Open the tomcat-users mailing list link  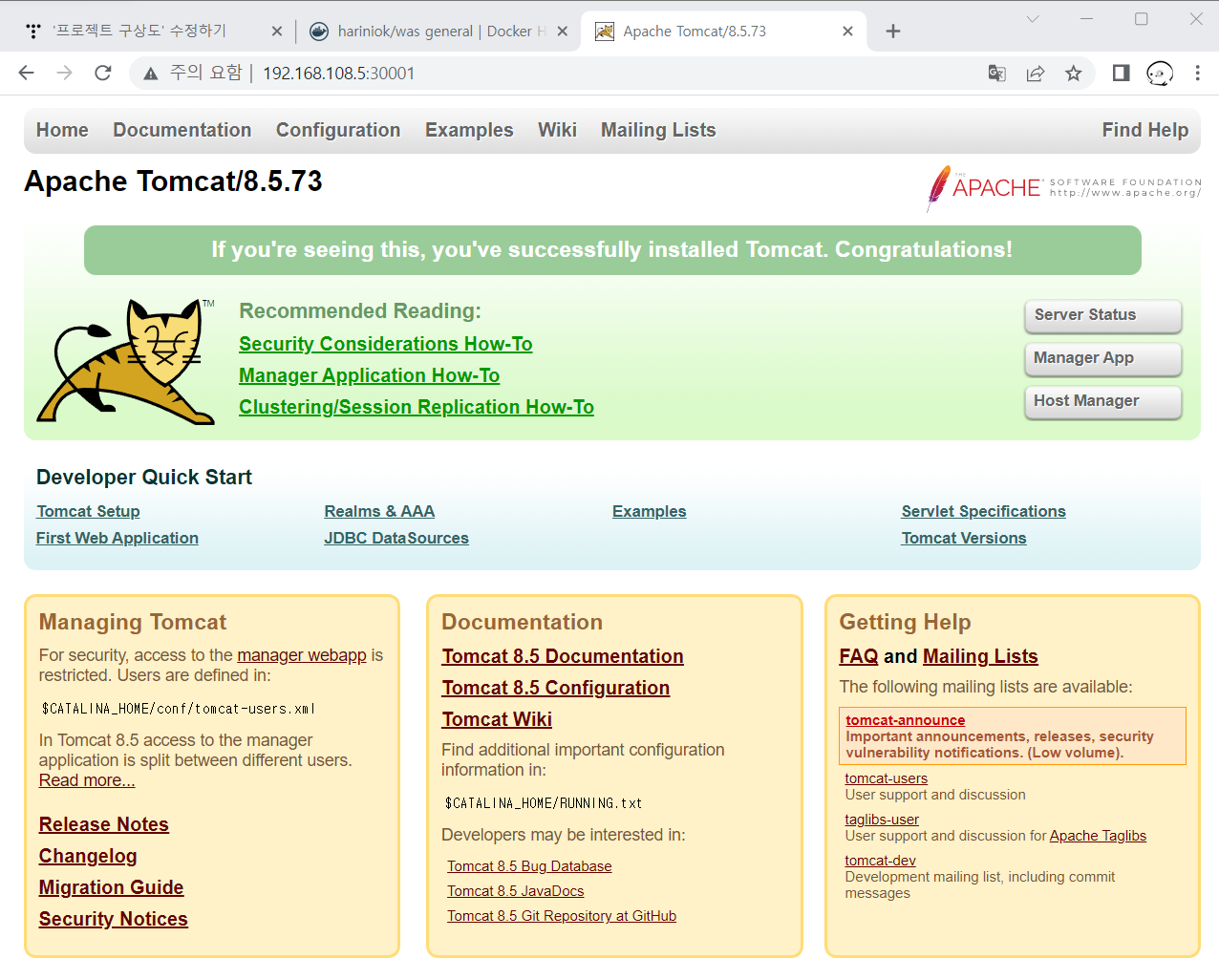887,778
